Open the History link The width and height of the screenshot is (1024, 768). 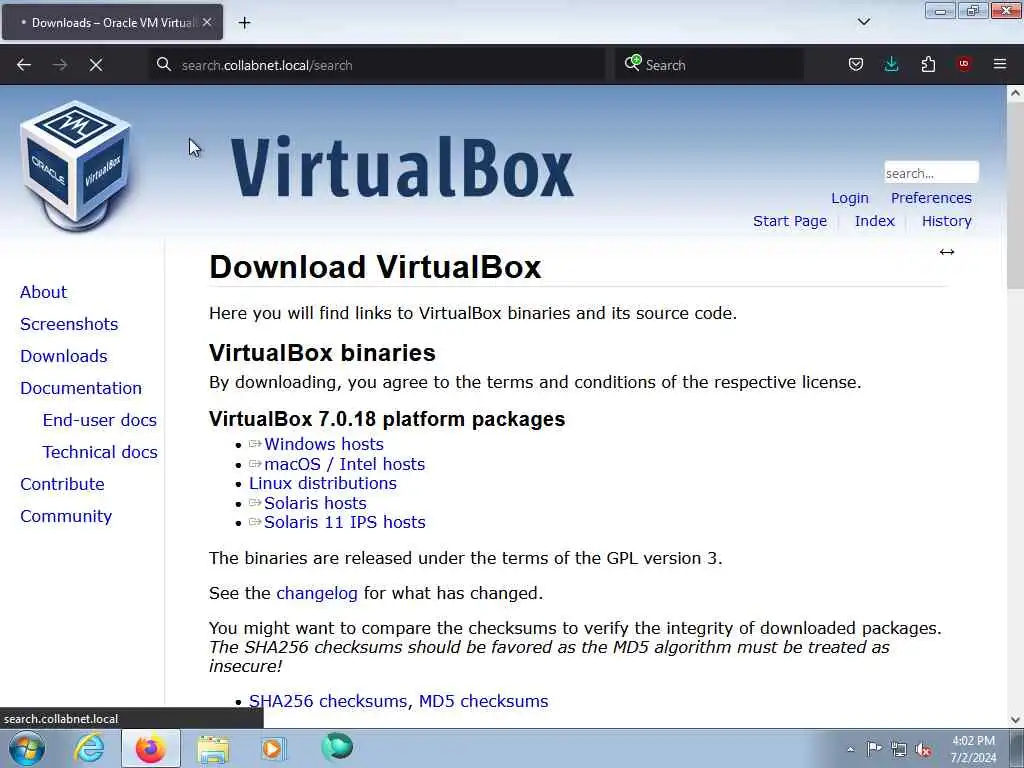pyautogui.click(x=946, y=221)
